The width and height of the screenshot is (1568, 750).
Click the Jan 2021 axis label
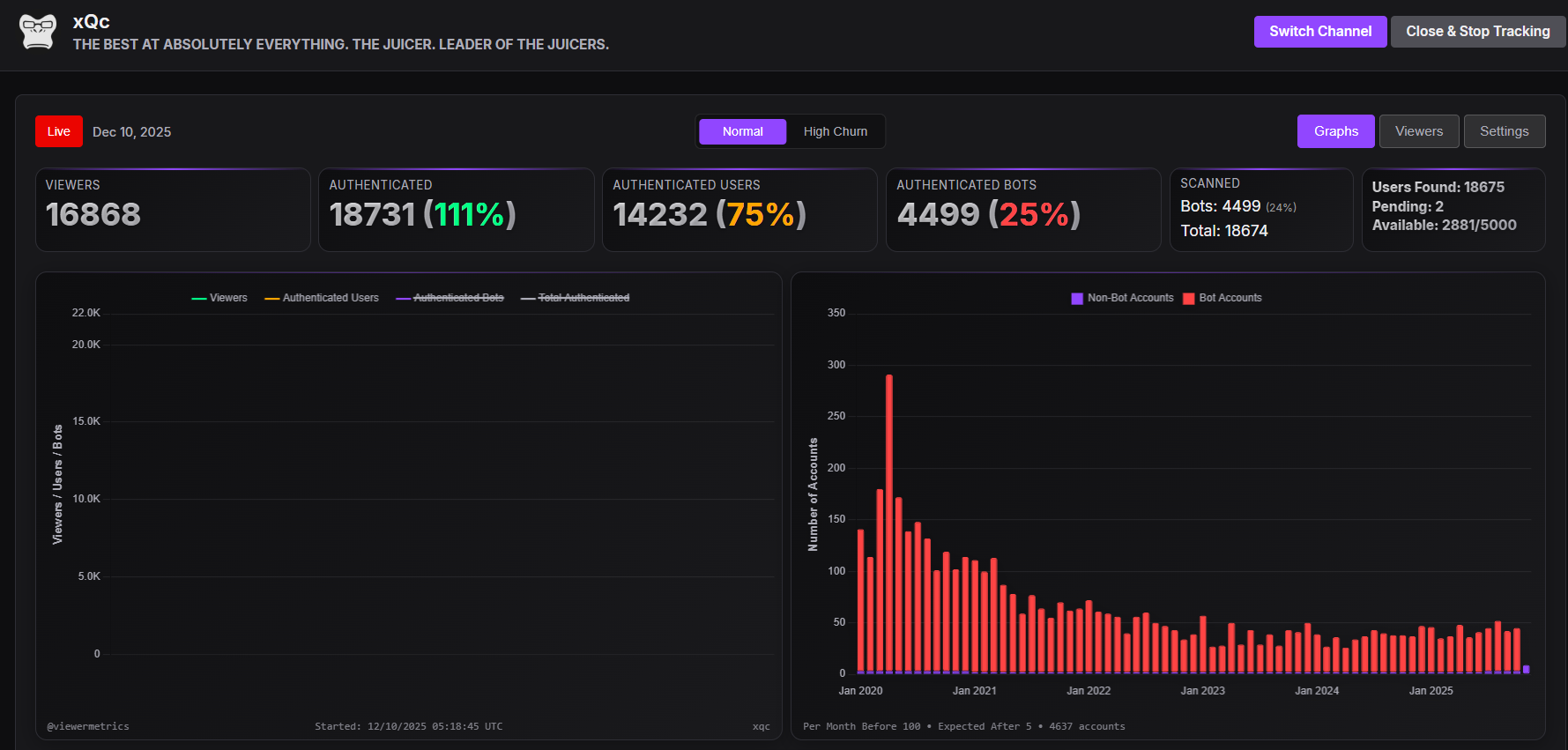tap(975, 691)
